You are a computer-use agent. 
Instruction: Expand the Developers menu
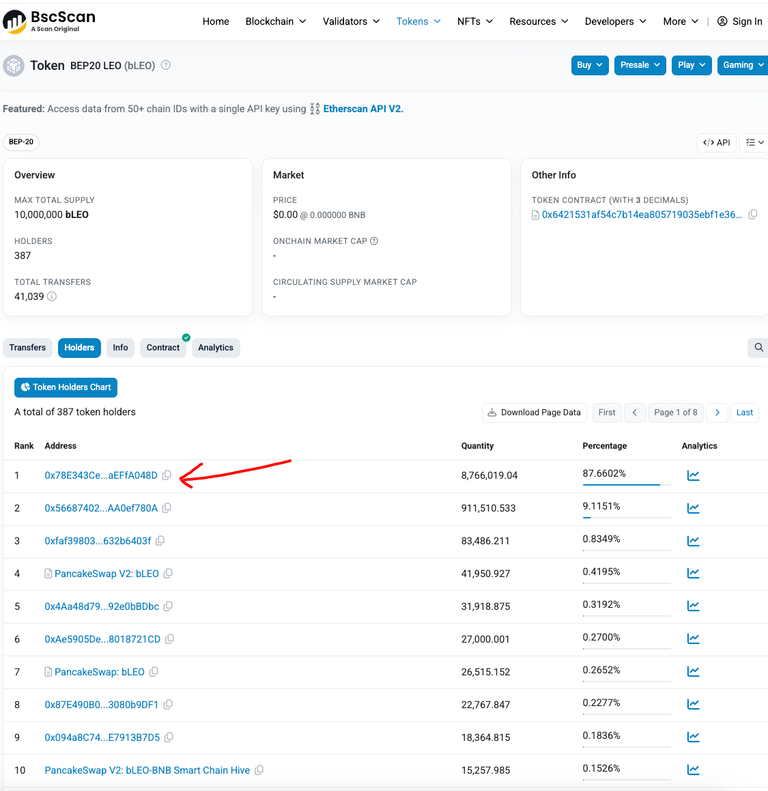(615, 21)
